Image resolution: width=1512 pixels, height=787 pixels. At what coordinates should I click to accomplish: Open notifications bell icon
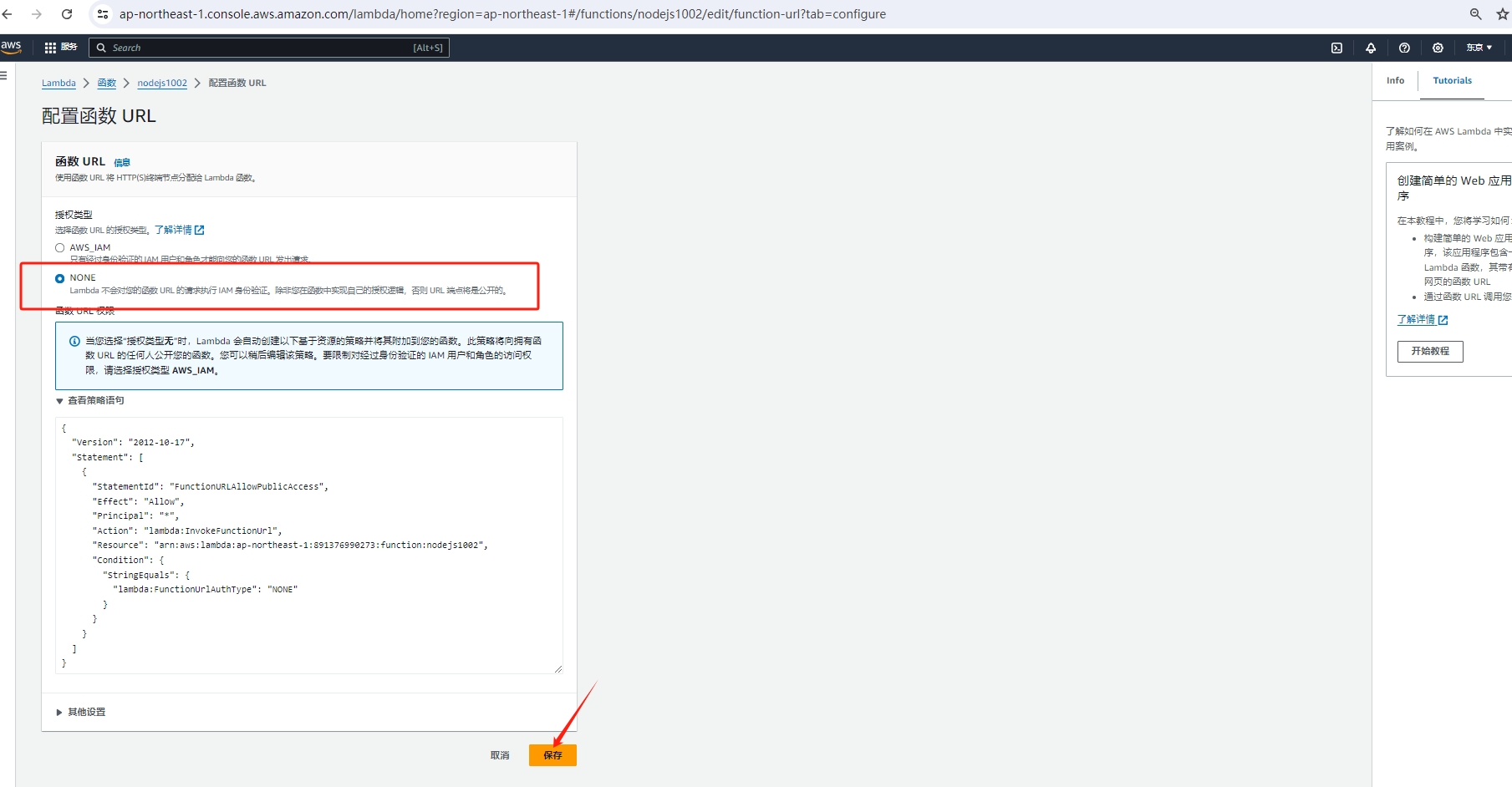(1371, 48)
